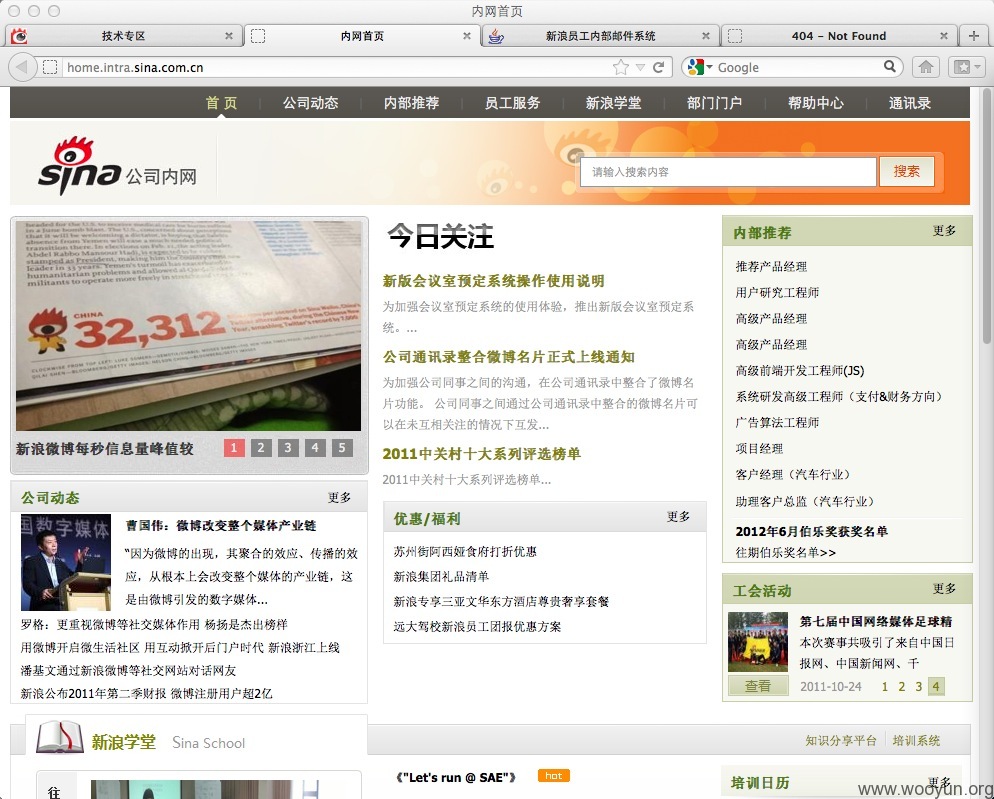Click the orange hot badge beside SAE
The image size is (994, 799).
(553, 776)
